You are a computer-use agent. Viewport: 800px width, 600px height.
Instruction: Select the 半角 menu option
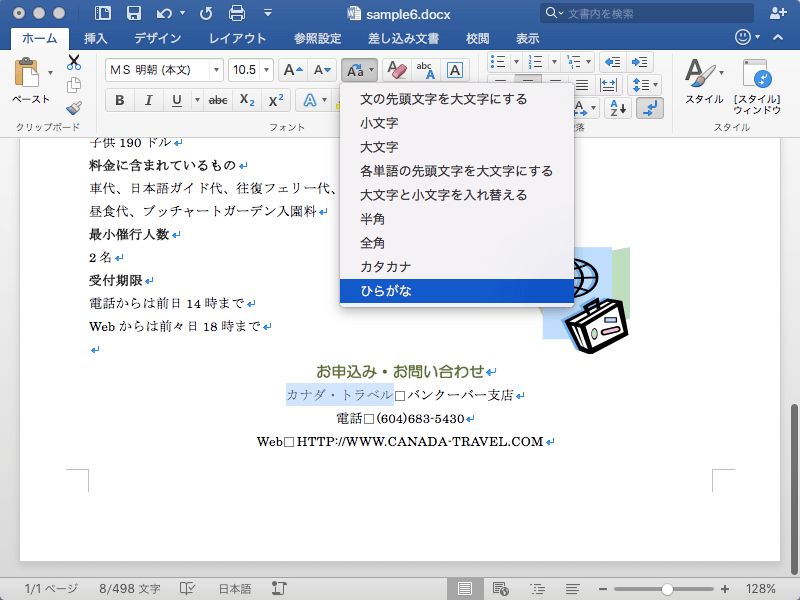pos(457,219)
